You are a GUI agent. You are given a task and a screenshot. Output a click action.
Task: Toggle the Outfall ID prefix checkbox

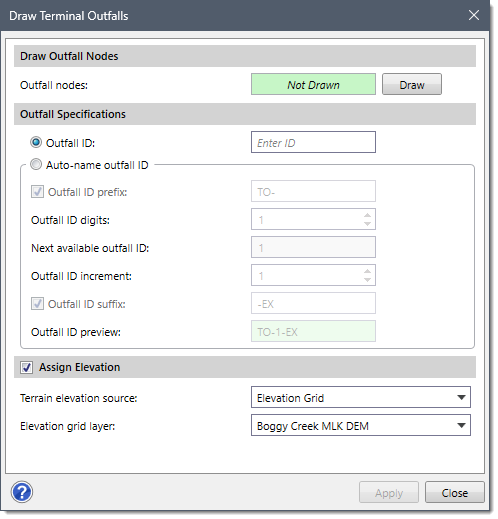(37, 192)
